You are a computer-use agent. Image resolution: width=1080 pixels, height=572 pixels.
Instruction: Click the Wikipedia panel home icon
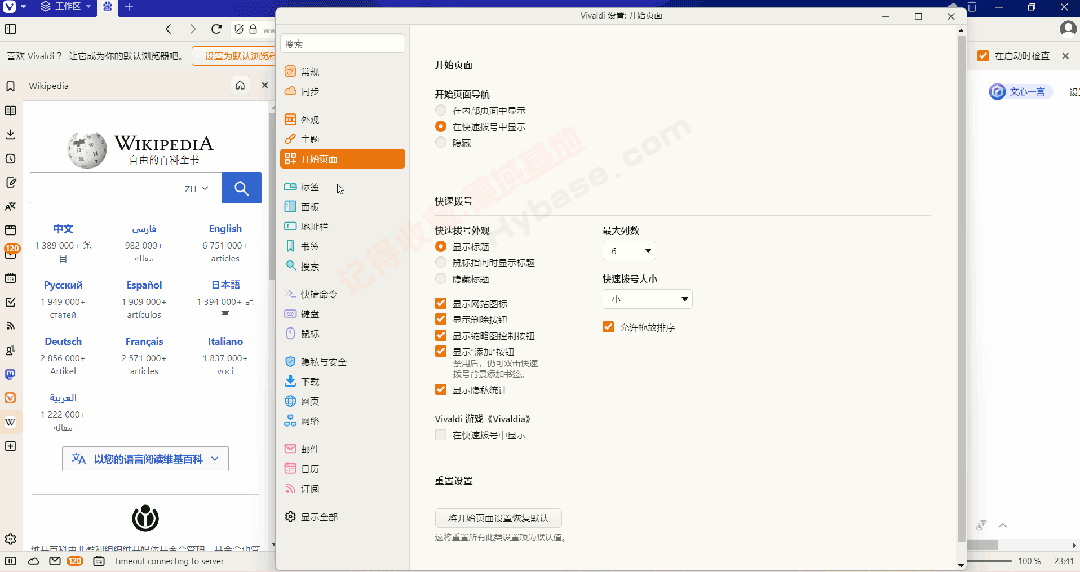pos(240,85)
